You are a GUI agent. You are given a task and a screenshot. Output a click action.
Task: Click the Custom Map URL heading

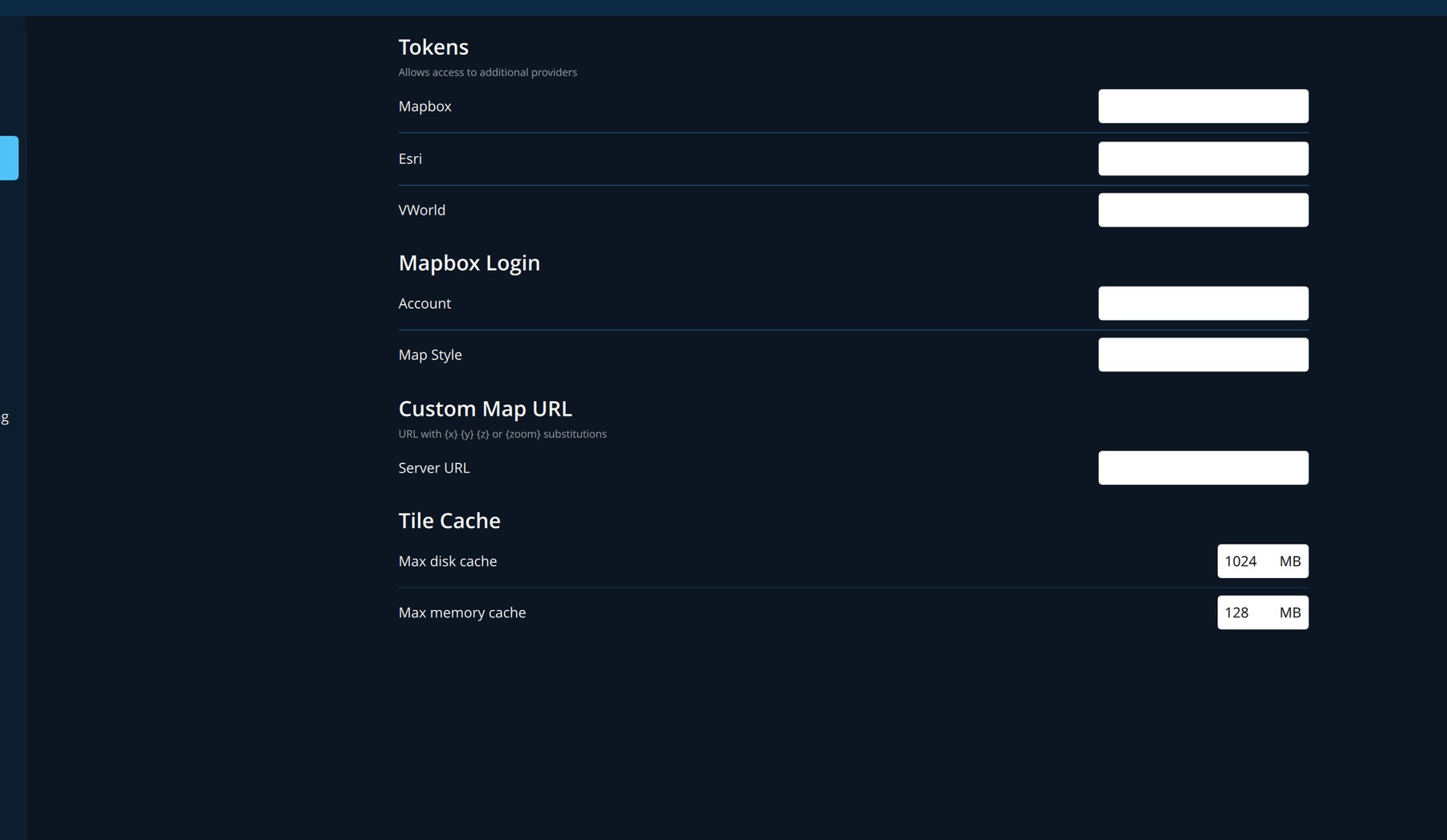(x=486, y=408)
